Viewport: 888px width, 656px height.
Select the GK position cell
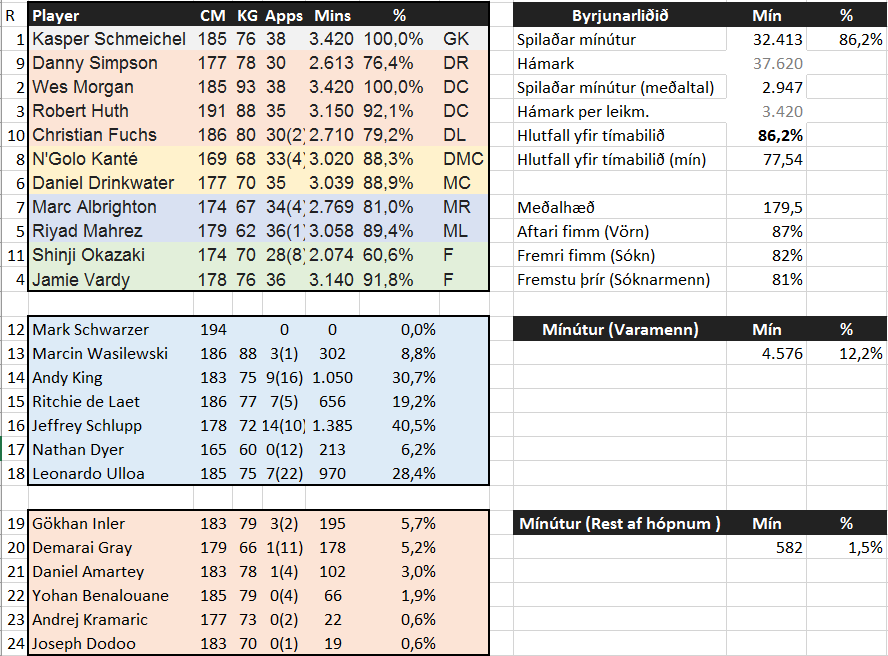pyautogui.click(x=455, y=39)
